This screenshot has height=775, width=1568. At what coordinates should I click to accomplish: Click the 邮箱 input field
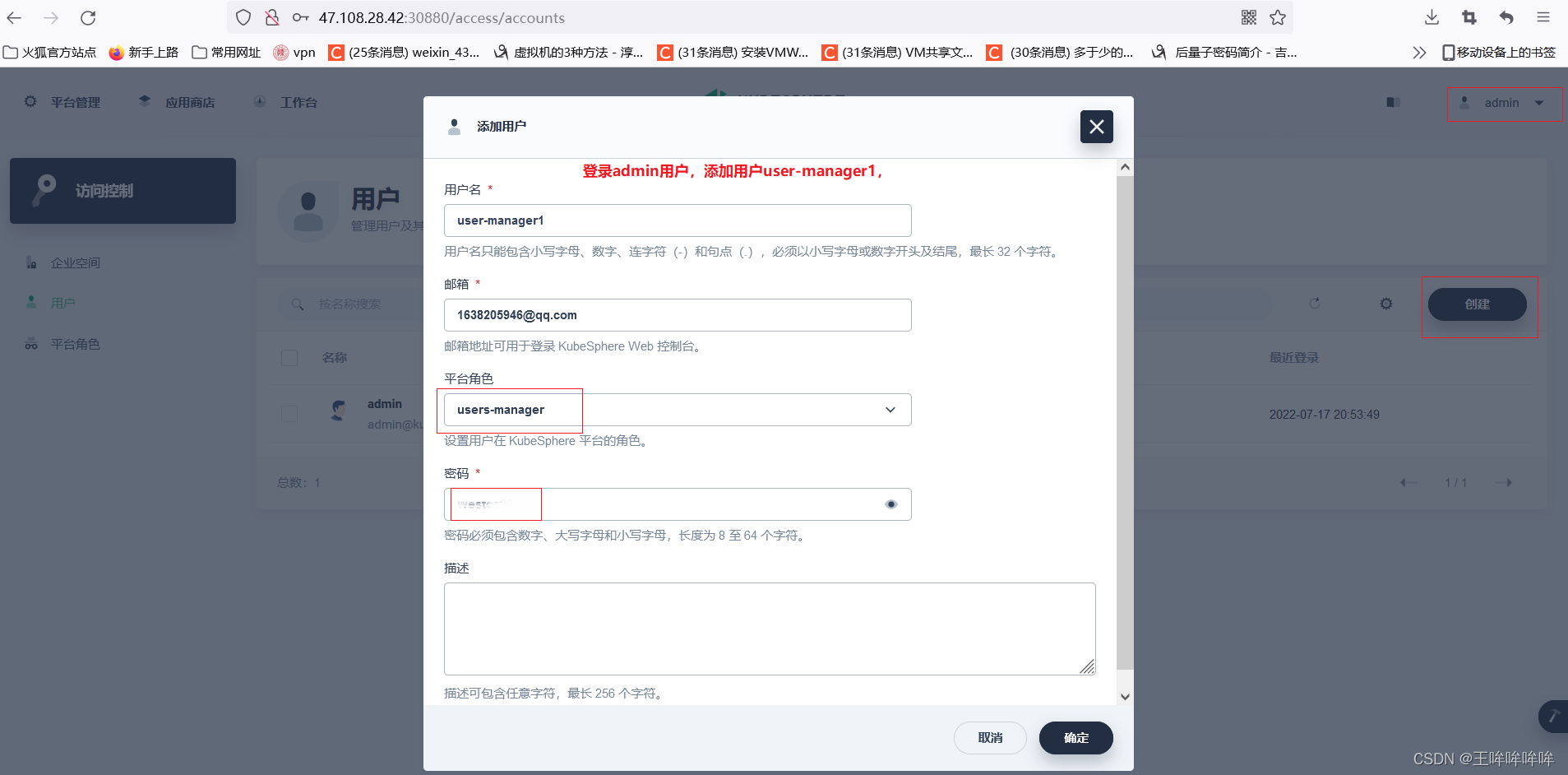[678, 315]
